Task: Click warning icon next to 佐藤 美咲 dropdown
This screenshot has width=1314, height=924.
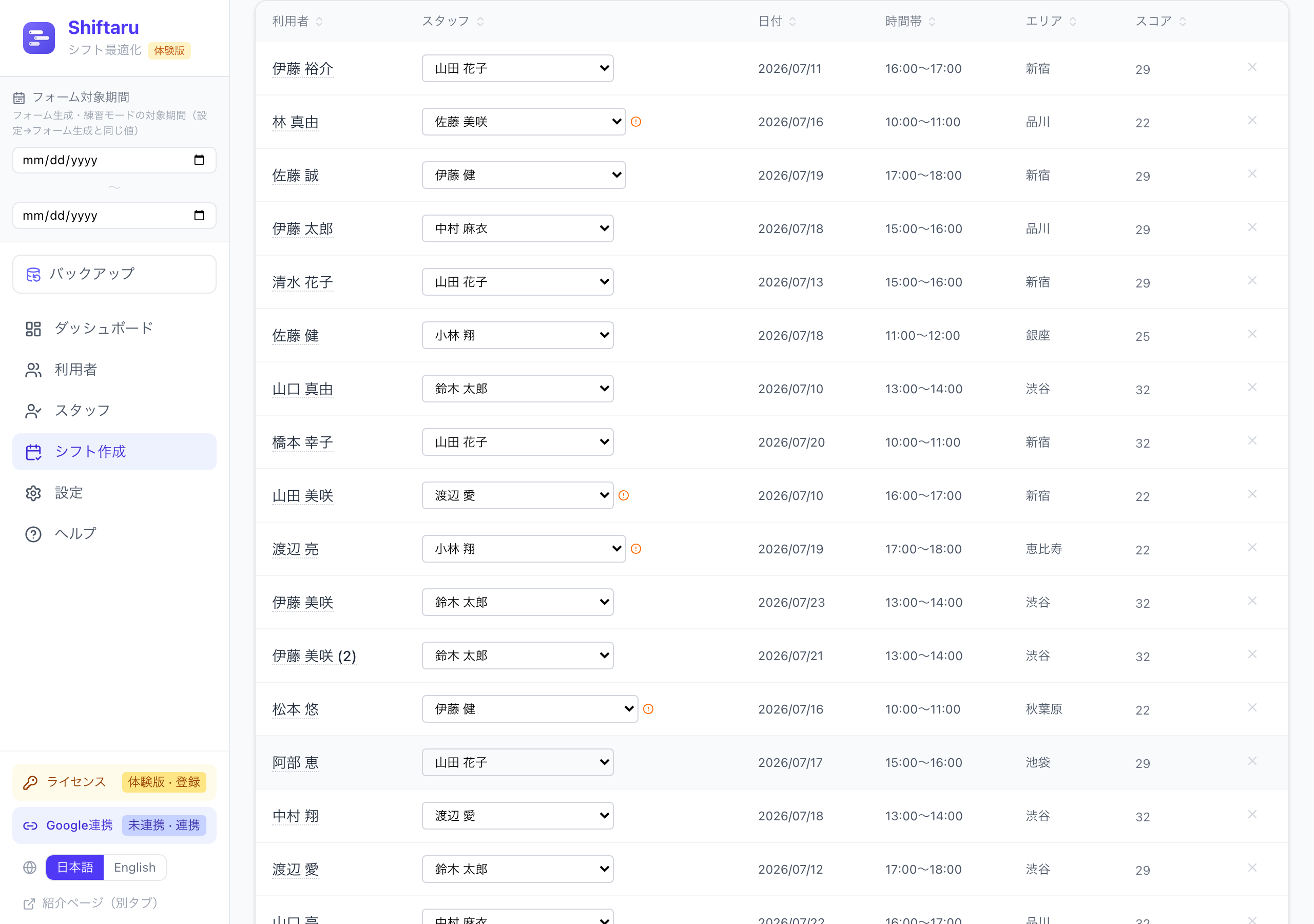Action: (636, 121)
